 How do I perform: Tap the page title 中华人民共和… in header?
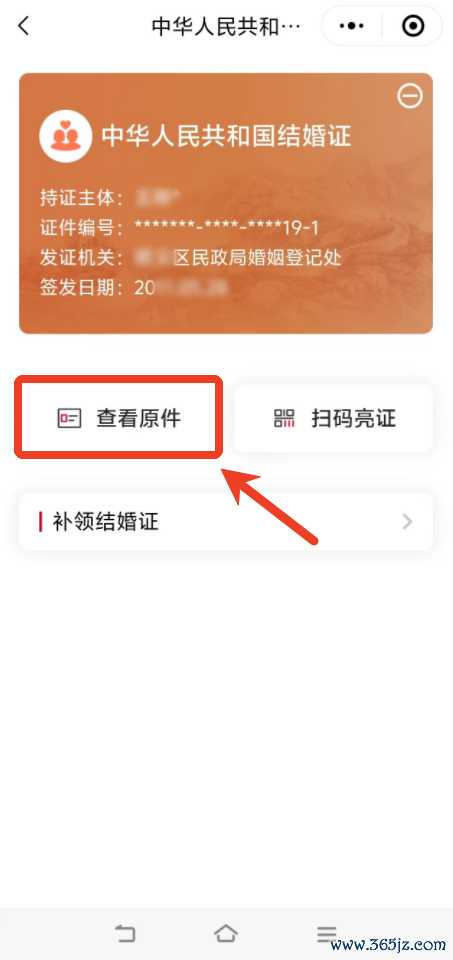(x=226, y=26)
